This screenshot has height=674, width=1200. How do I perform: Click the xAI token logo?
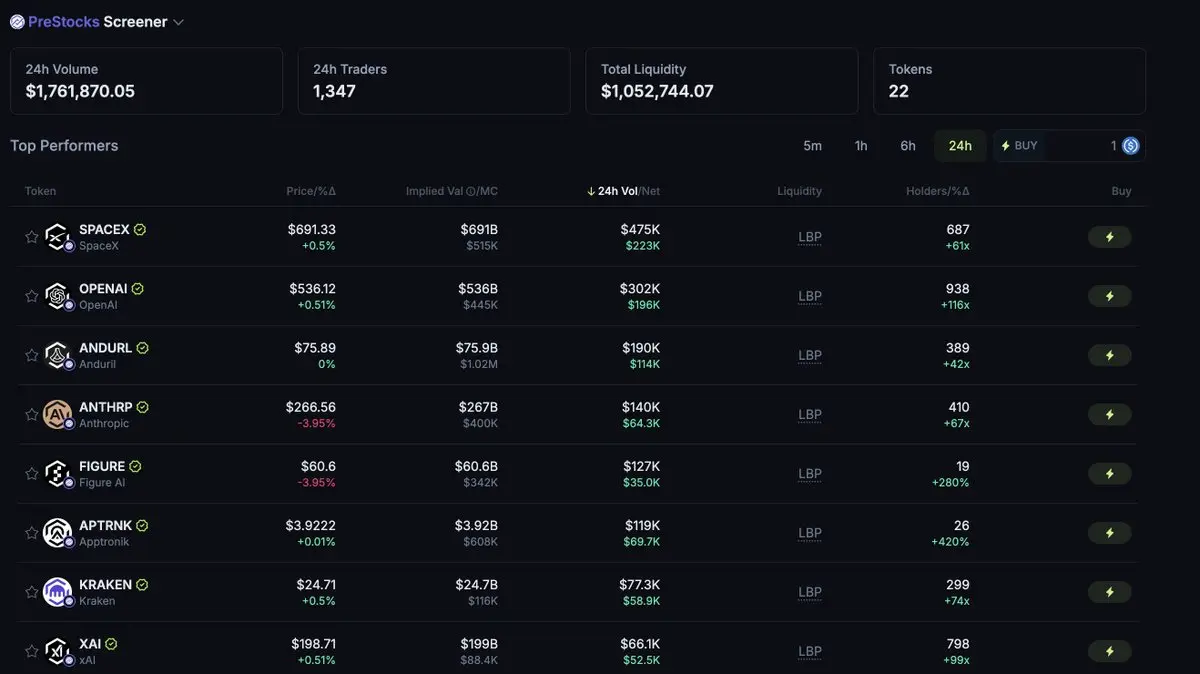pyautogui.click(x=57, y=649)
